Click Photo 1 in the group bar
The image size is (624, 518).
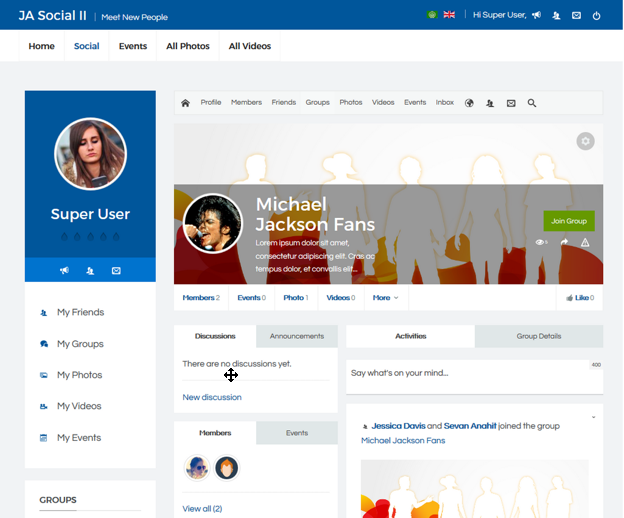[x=296, y=298]
